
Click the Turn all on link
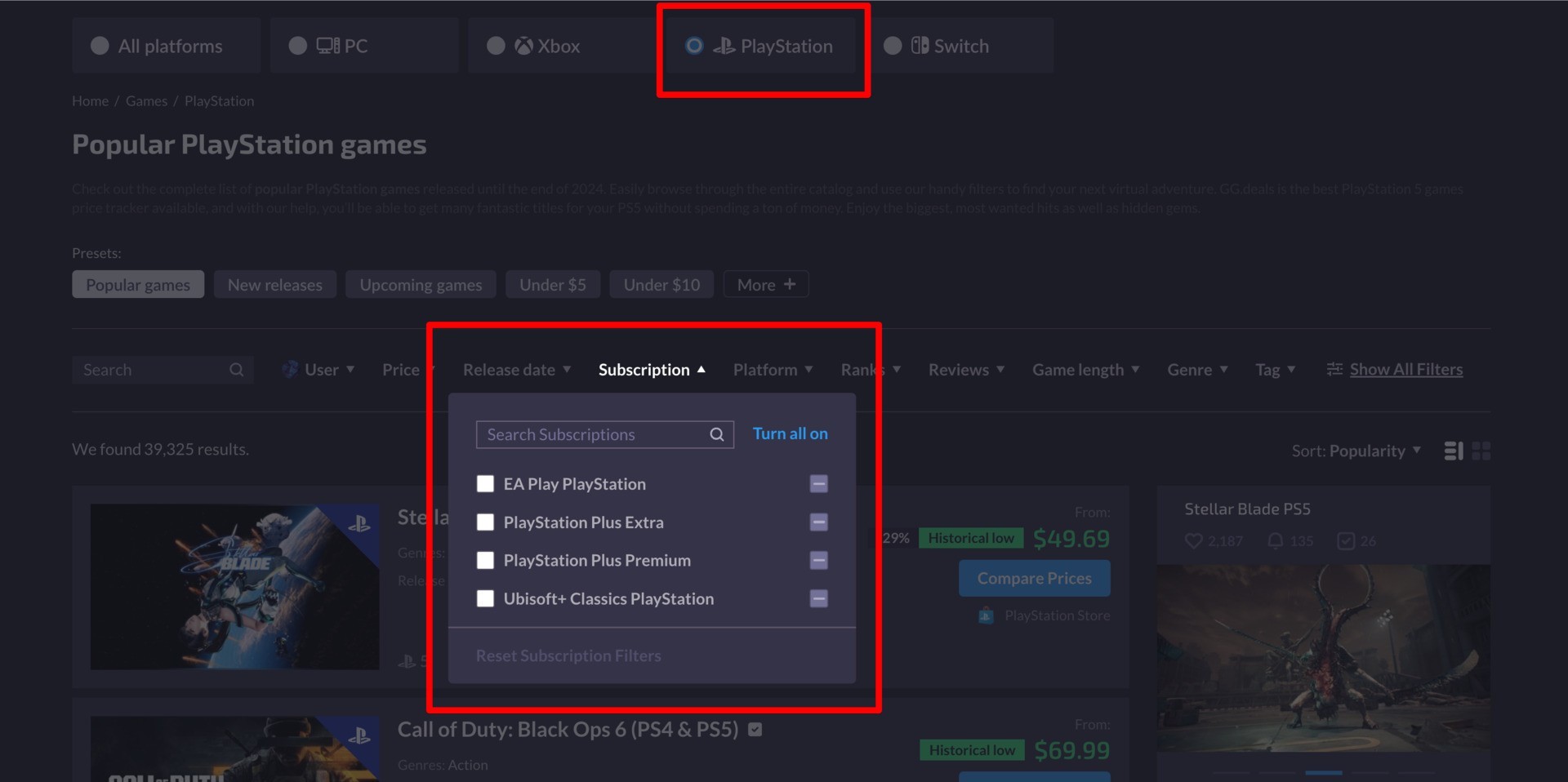pyautogui.click(x=790, y=433)
